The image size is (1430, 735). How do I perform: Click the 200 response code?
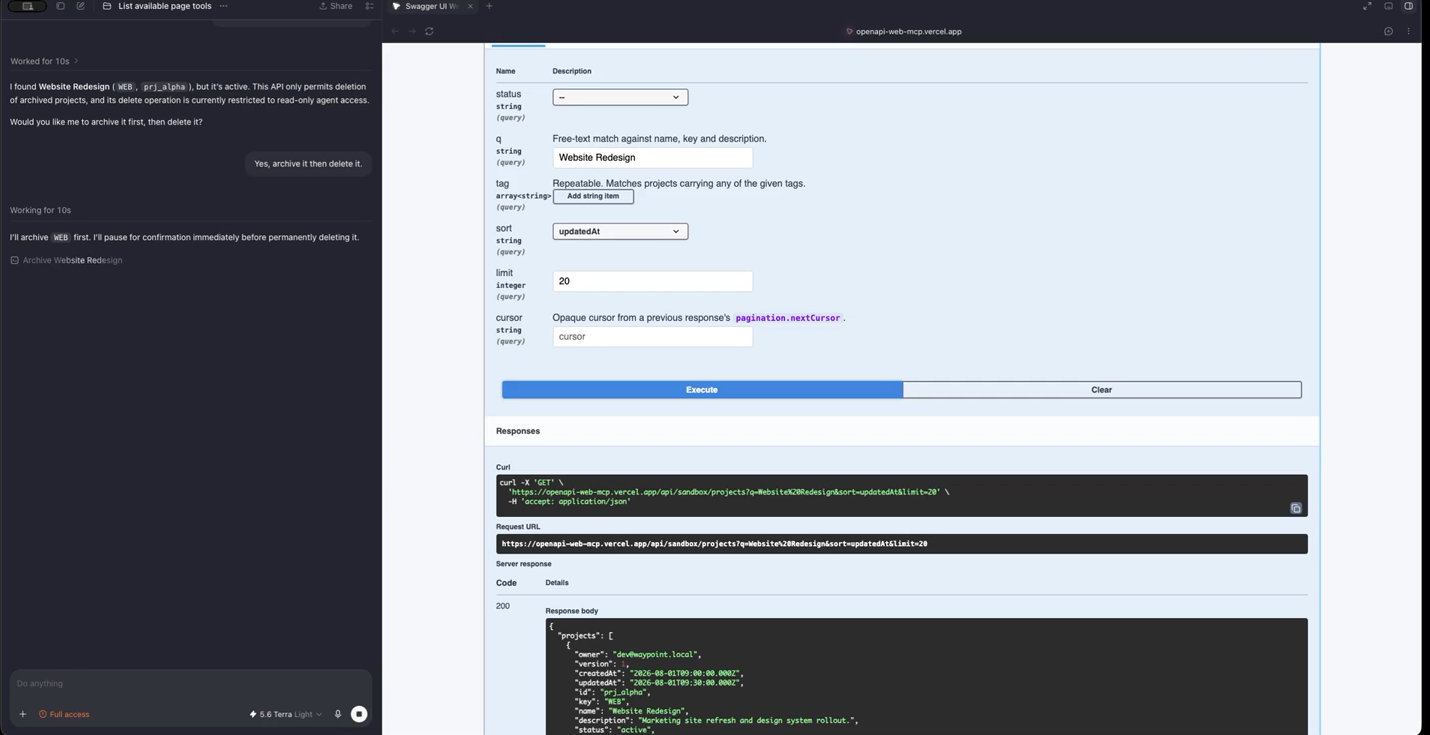(503, 606)
